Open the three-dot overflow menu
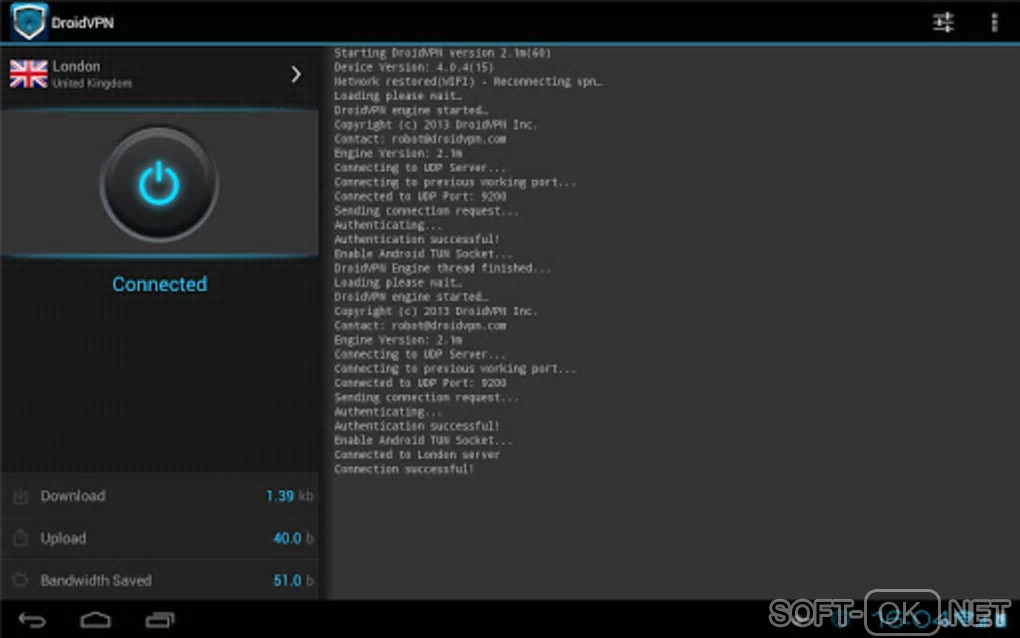 coord(994,22)
